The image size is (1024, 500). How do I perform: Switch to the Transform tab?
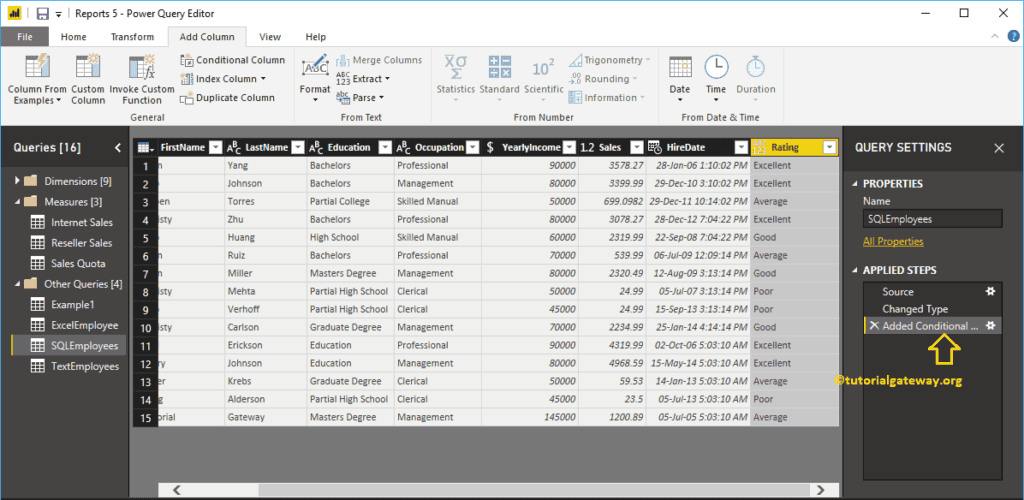(132, 37)
